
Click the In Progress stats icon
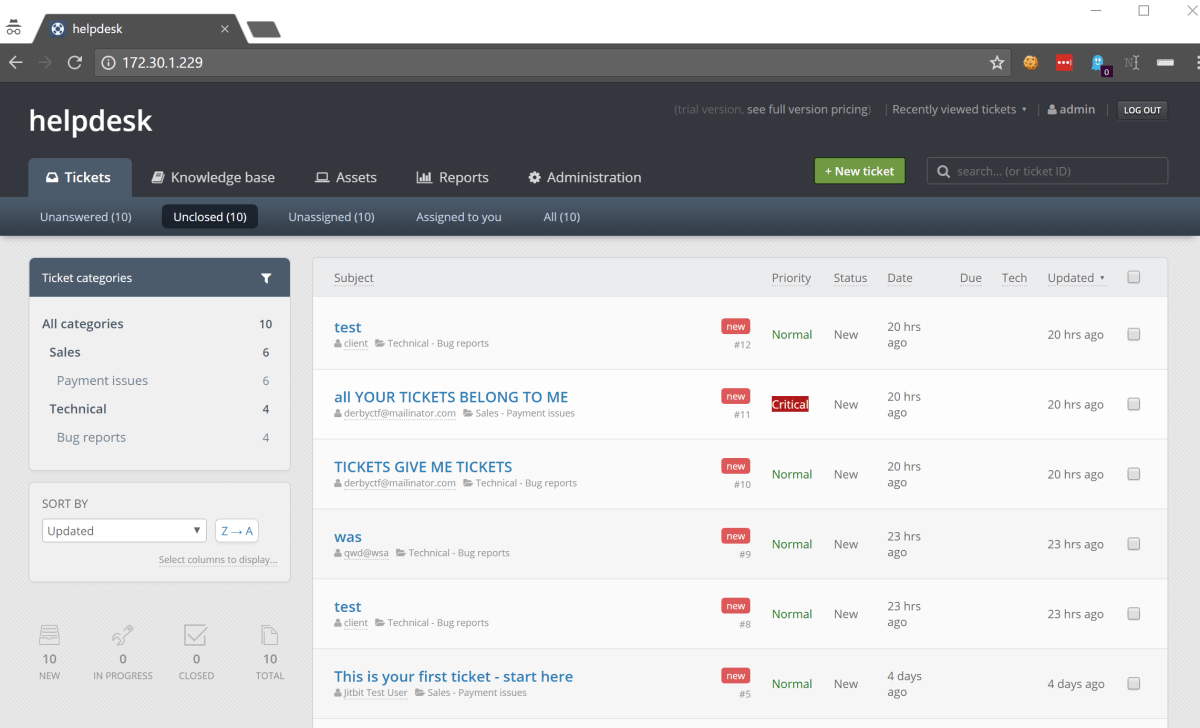(123, 635)
